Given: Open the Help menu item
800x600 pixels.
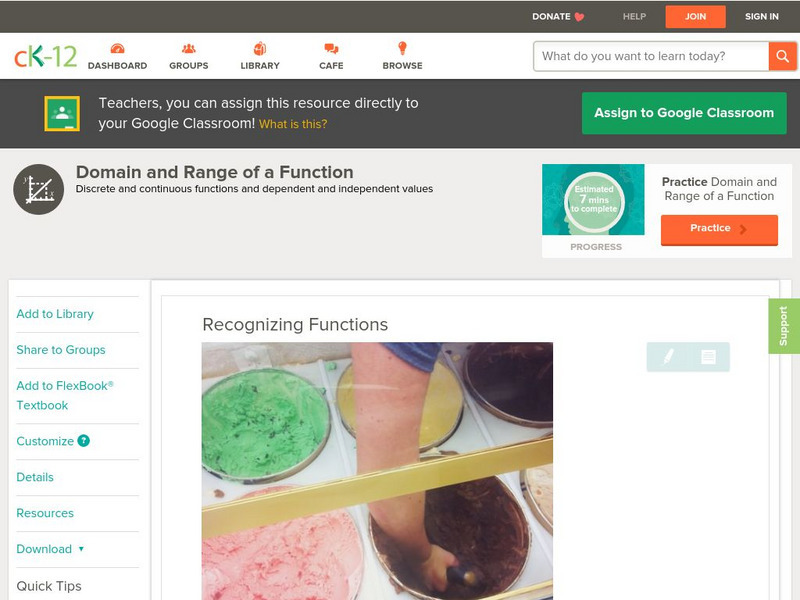Looking at the screenshot, I should click(x=634, y=16).
